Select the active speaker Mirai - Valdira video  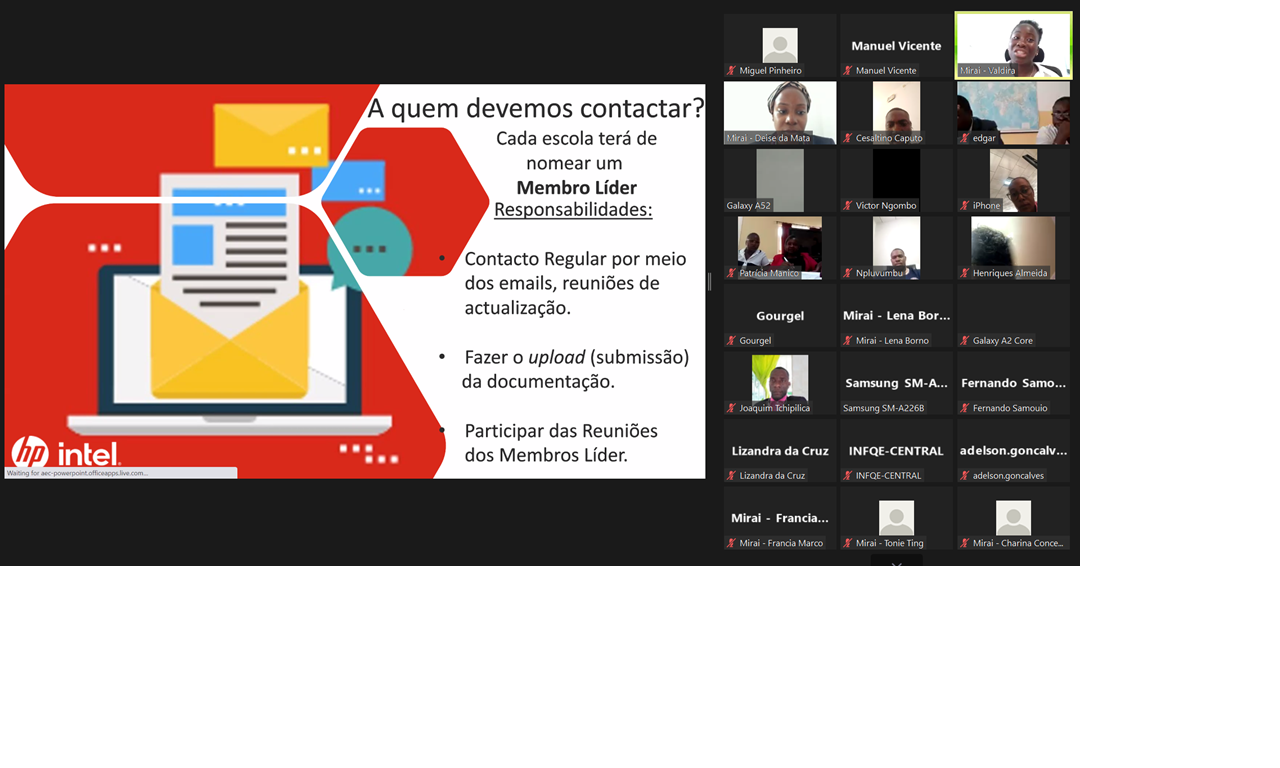[1013, 45]
